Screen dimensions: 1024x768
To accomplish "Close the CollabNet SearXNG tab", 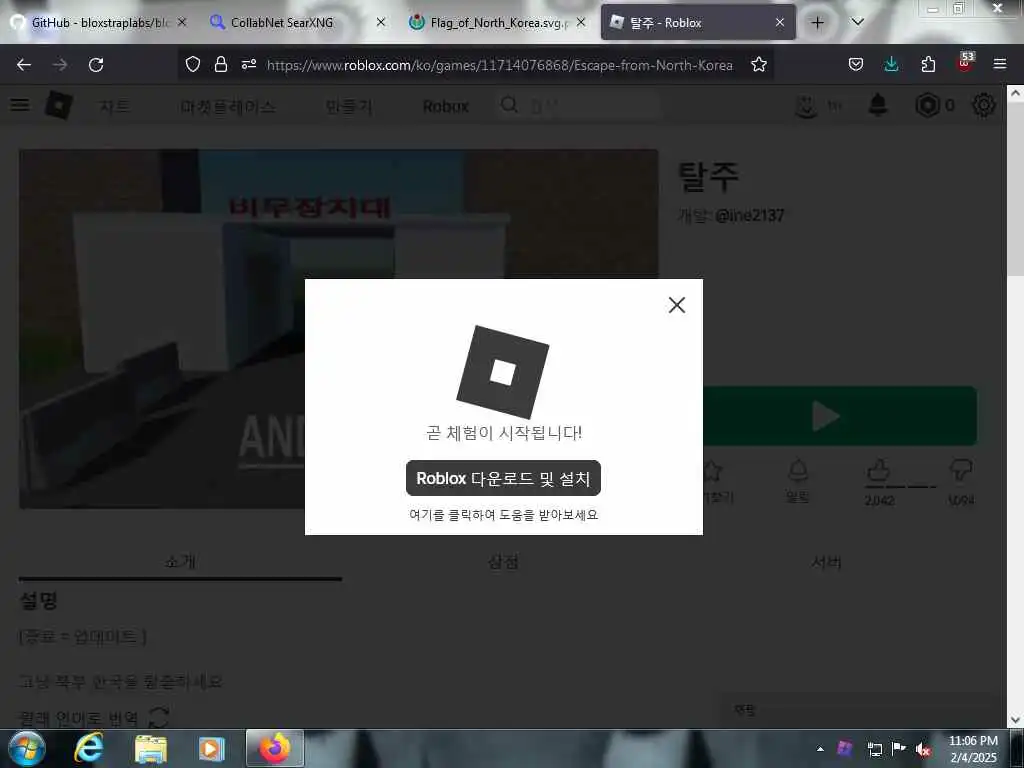I will coord(381,22).
